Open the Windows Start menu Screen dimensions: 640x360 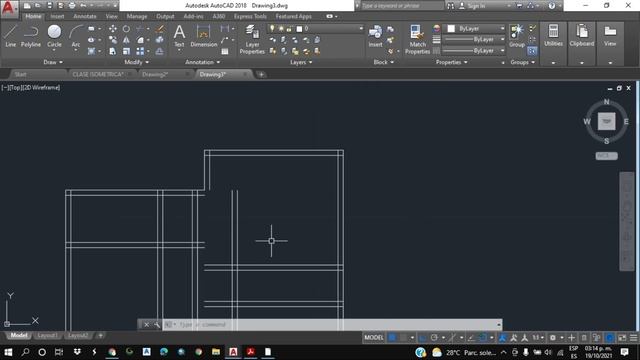(8, 352)
